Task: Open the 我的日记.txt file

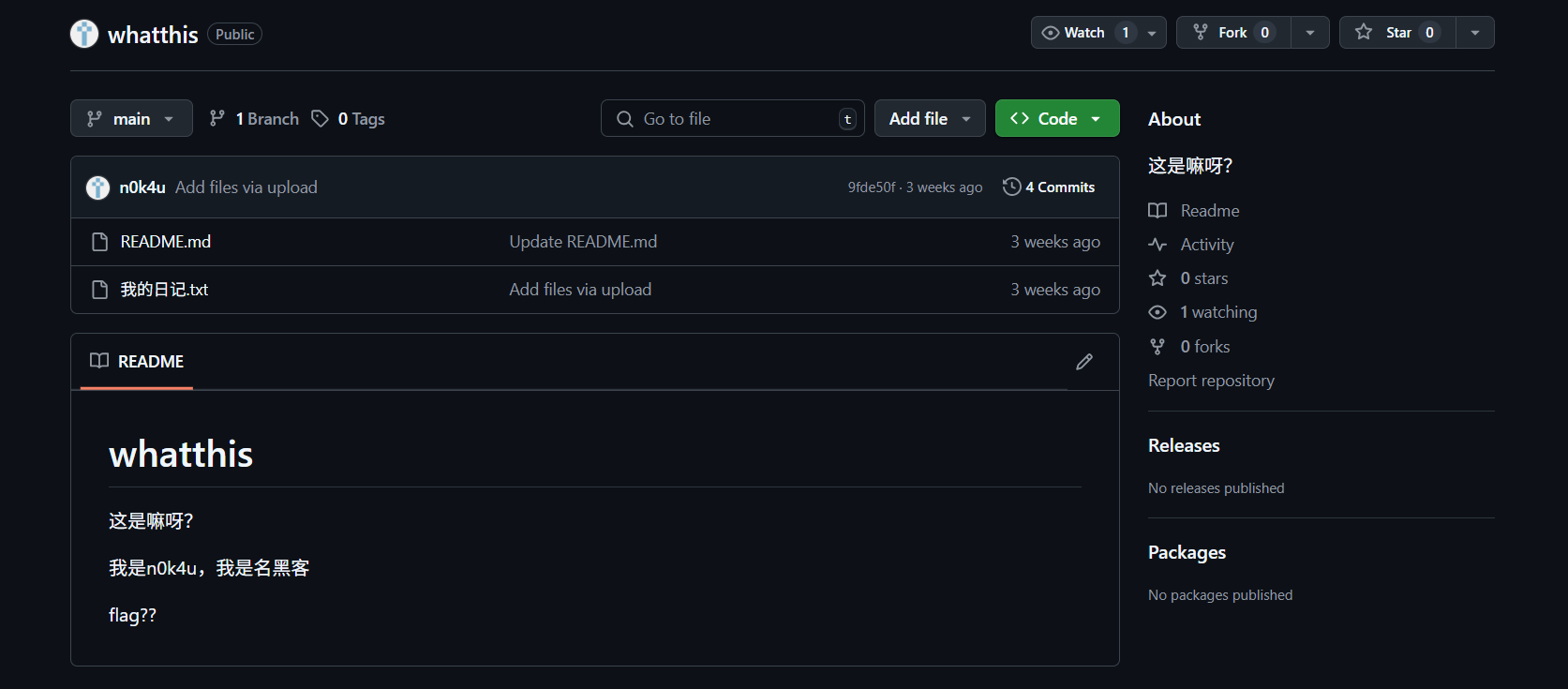Action: point(164,290)
